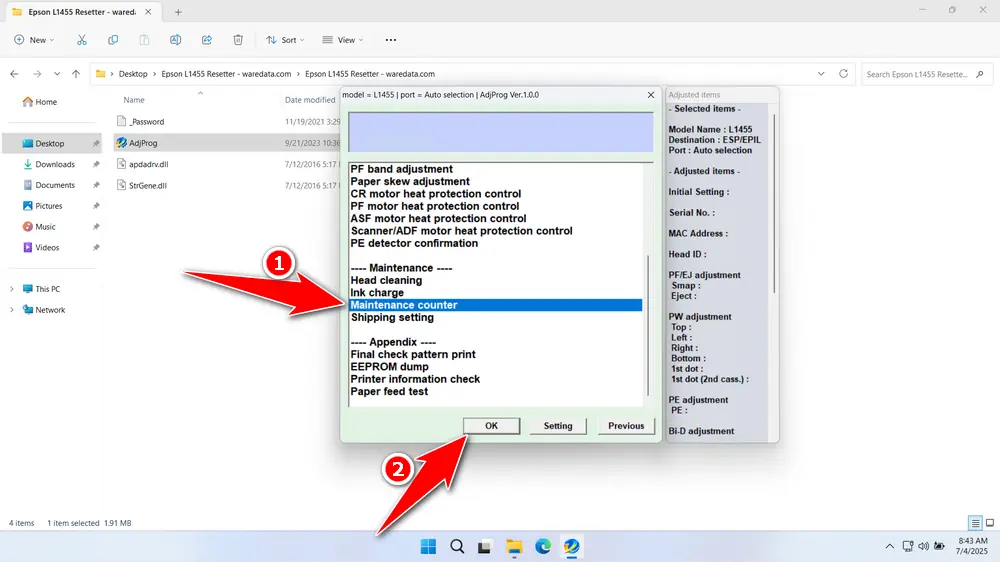This screenshot has width=1000, height=562.
Task: Click the Rename icon in toolbar
Action: click(175, 40)
